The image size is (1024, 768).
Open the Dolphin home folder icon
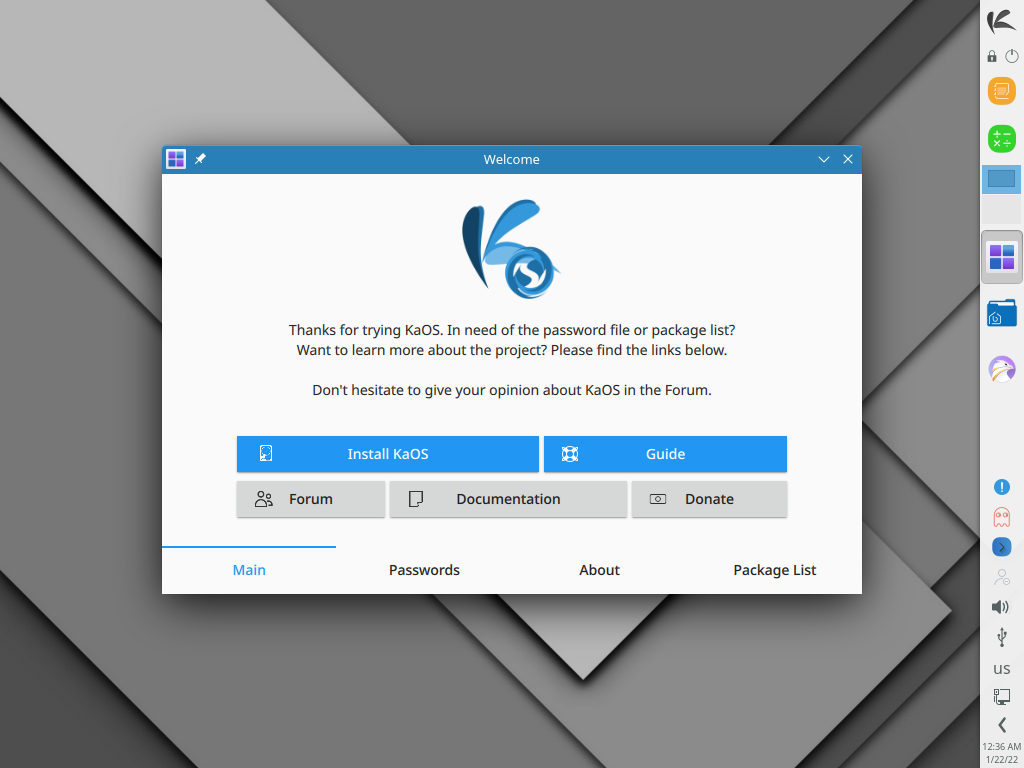pyautogui.click(x=1001, y=313)
